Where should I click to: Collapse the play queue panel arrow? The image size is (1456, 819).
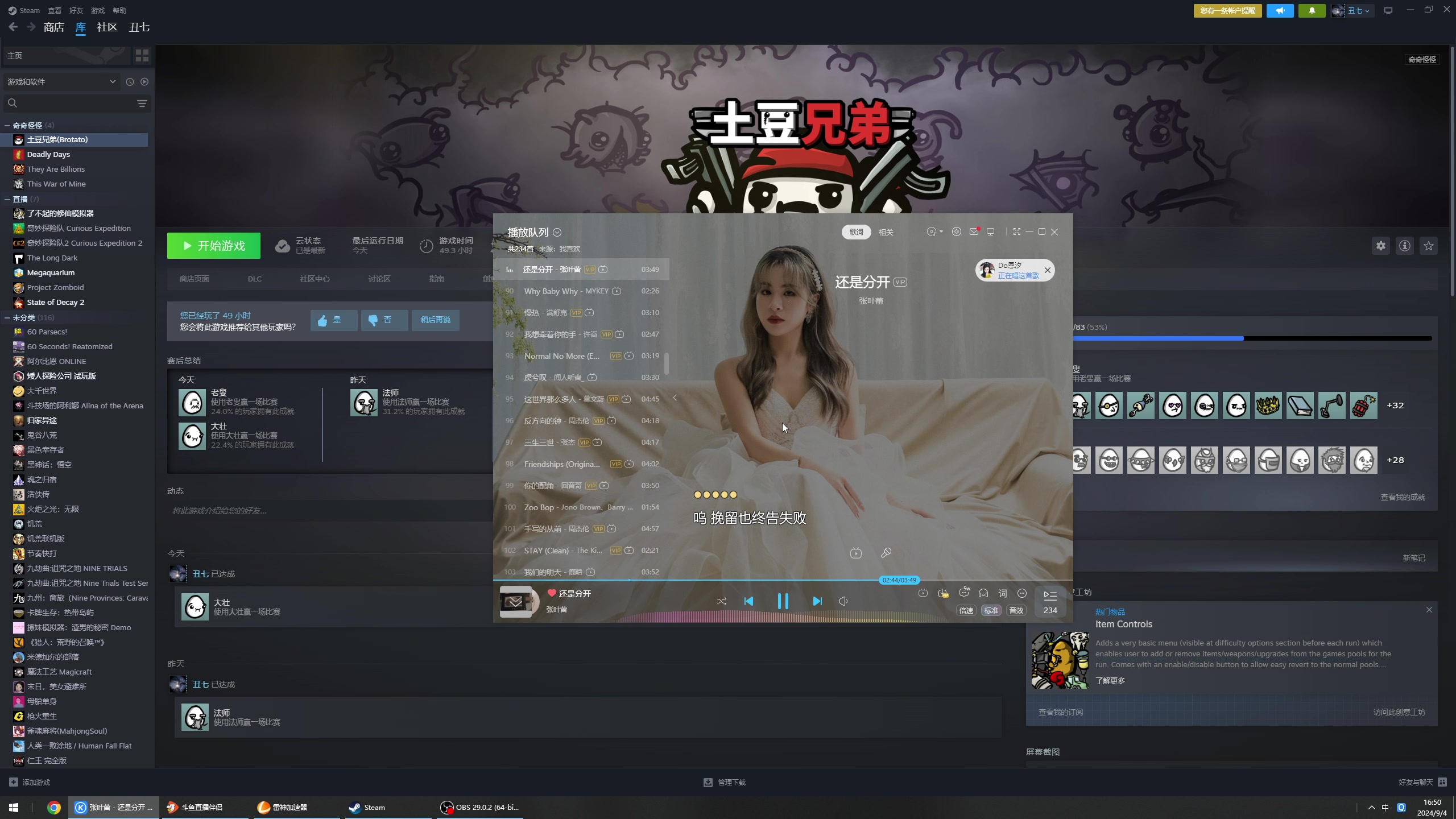tap(675, 398)
